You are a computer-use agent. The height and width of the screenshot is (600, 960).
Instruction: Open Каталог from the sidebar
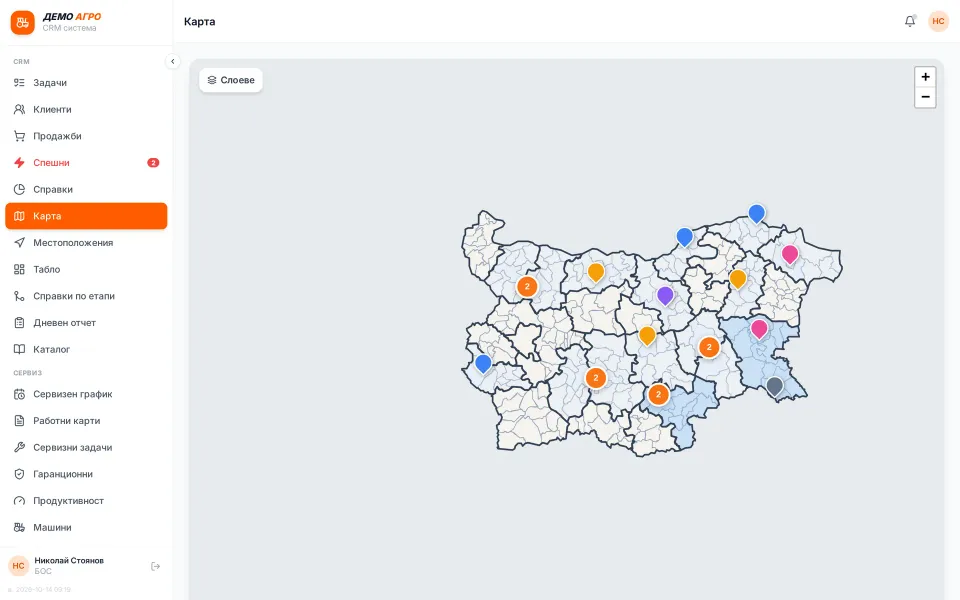[x=86, y=349]
